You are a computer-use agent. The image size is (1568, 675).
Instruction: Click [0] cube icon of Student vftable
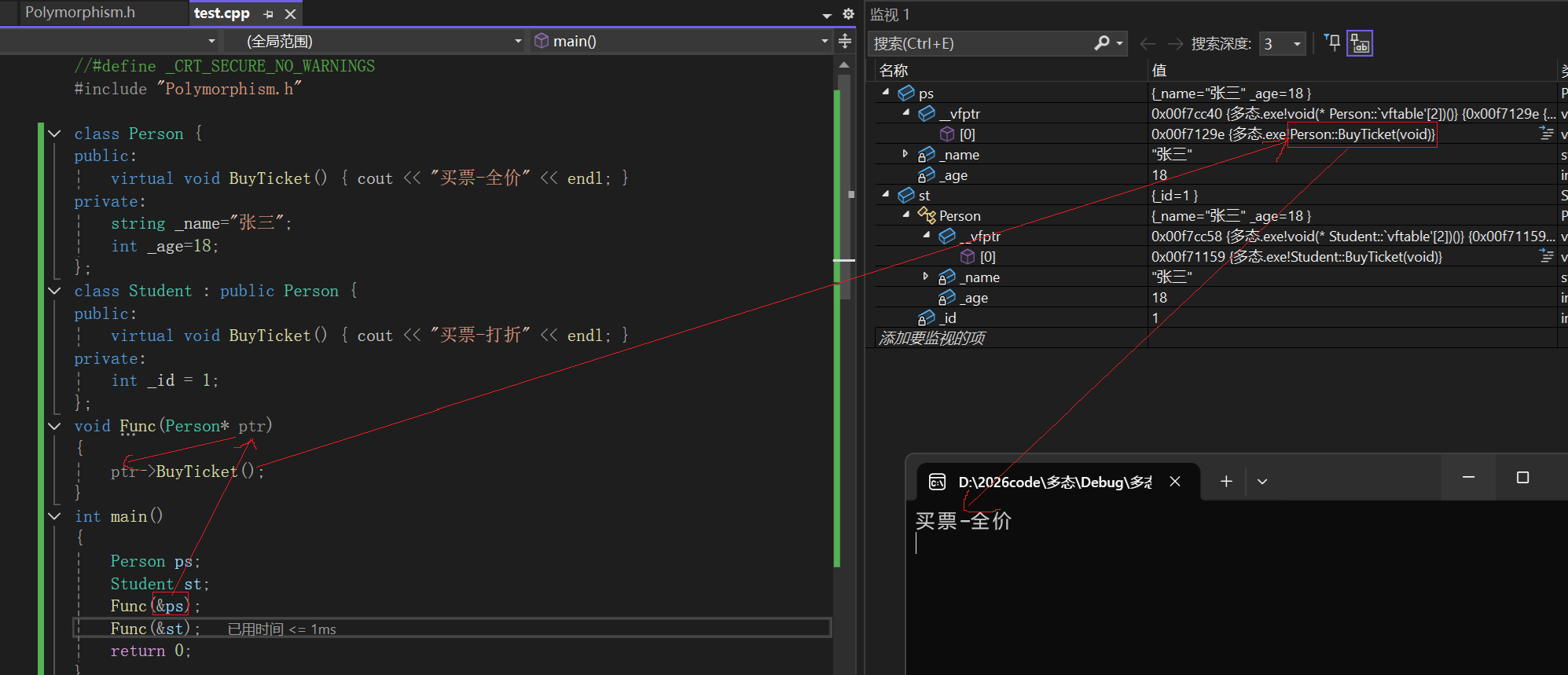[968, 257]
